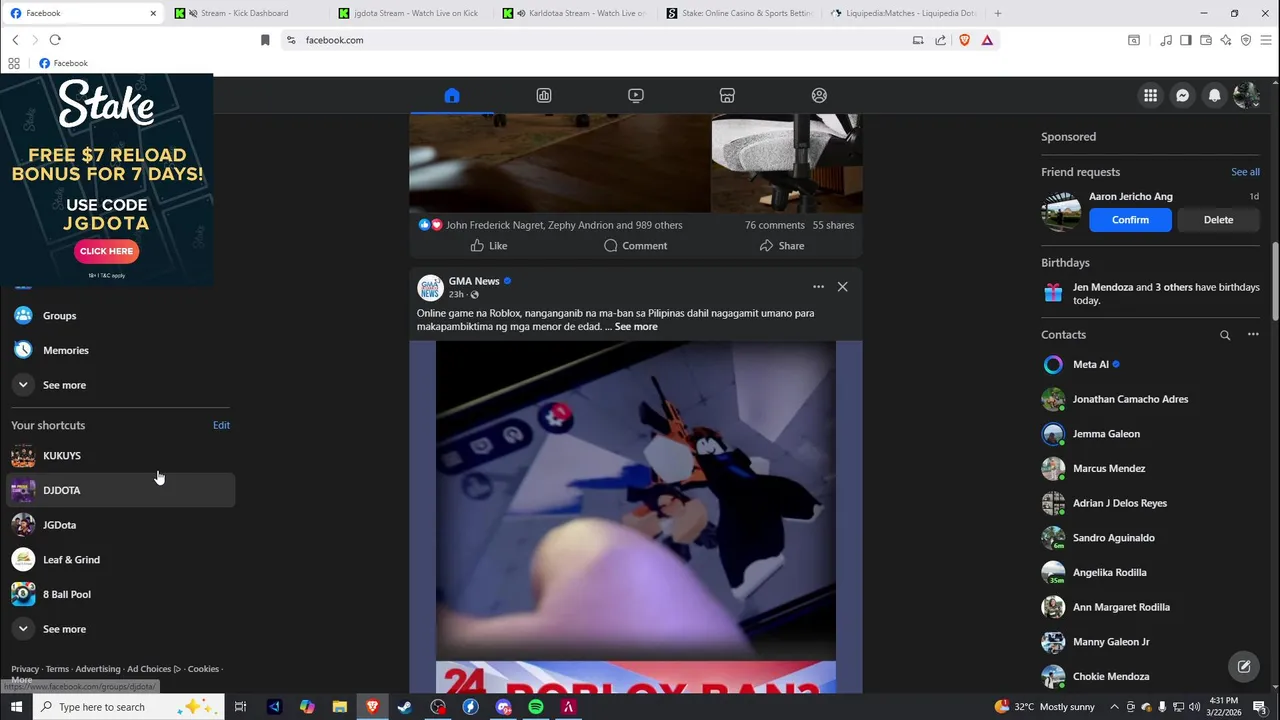Click the new message compose icon
This screenshot has width=1280, height=720.
[x=1244, y=666]
